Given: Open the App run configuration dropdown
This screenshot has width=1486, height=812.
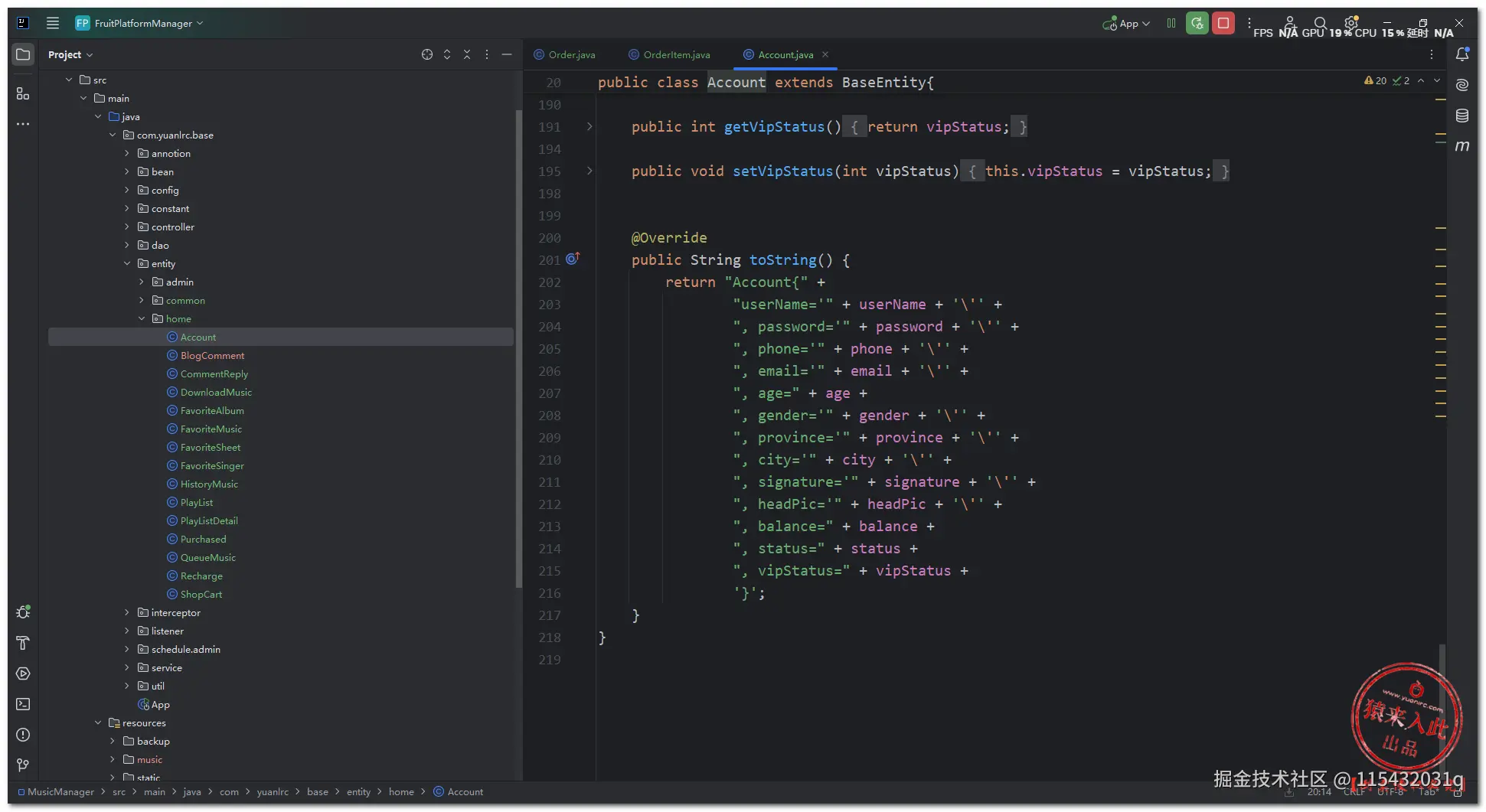Looking at the screenshot, I should [x=1126, y=24].
